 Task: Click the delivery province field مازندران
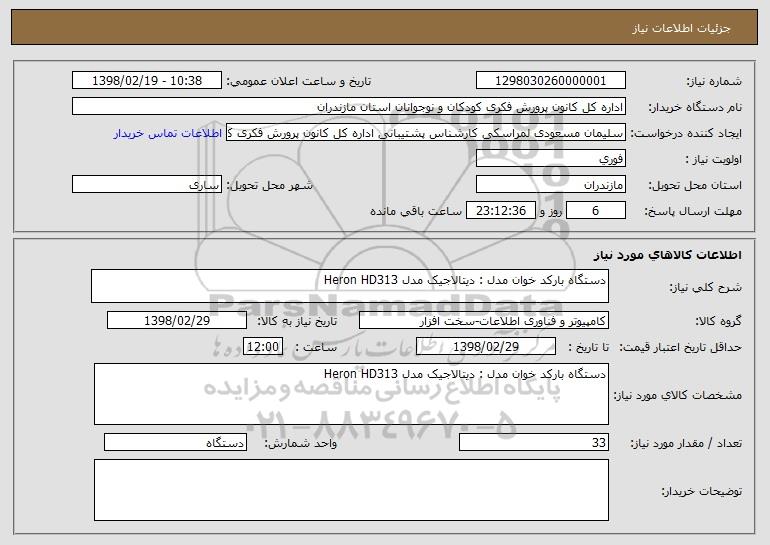pyautogui.click(x=550, y=185)
